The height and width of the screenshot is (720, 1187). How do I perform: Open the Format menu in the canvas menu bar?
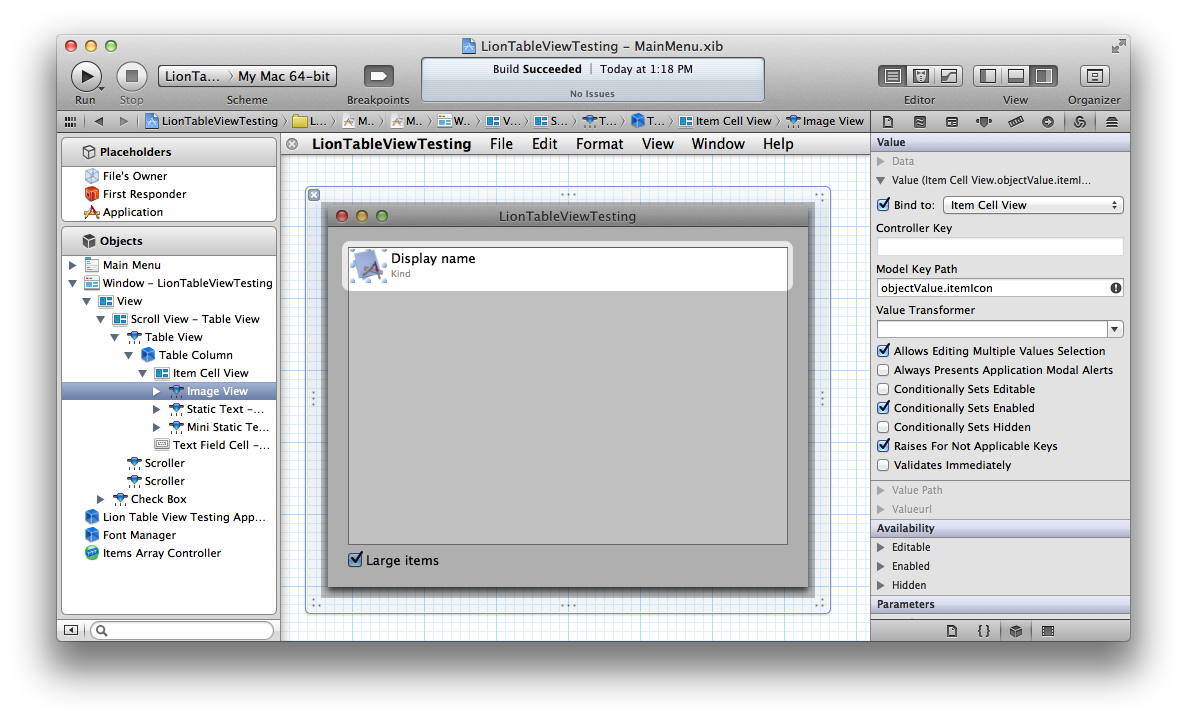click(x=600, y=144)
